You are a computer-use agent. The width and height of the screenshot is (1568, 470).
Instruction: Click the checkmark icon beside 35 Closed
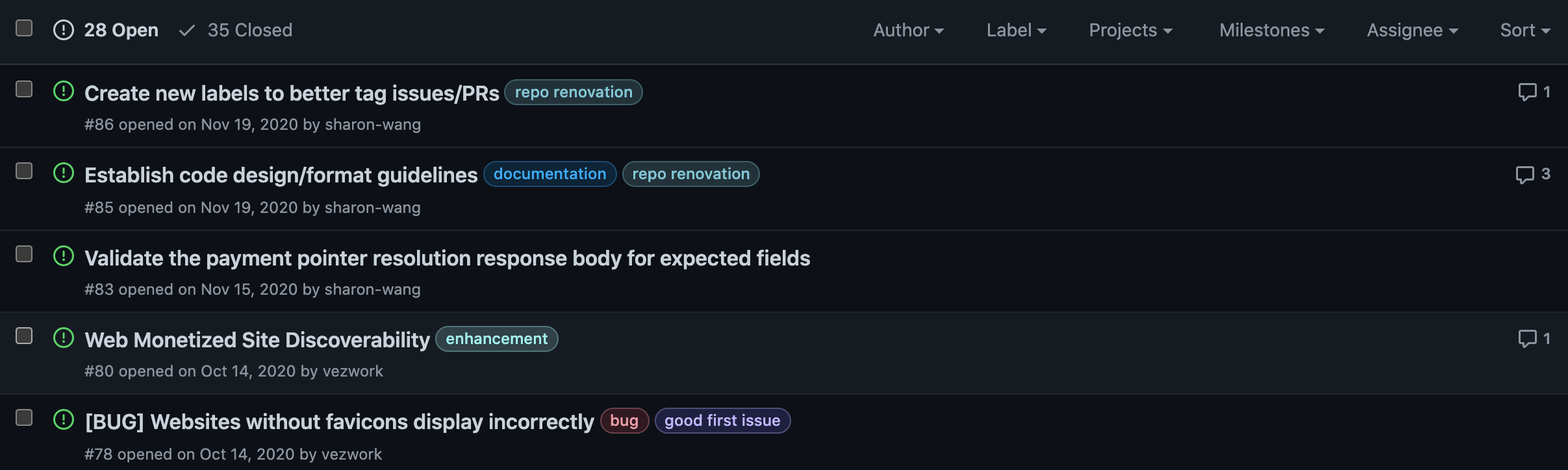[x=187, y=31]
